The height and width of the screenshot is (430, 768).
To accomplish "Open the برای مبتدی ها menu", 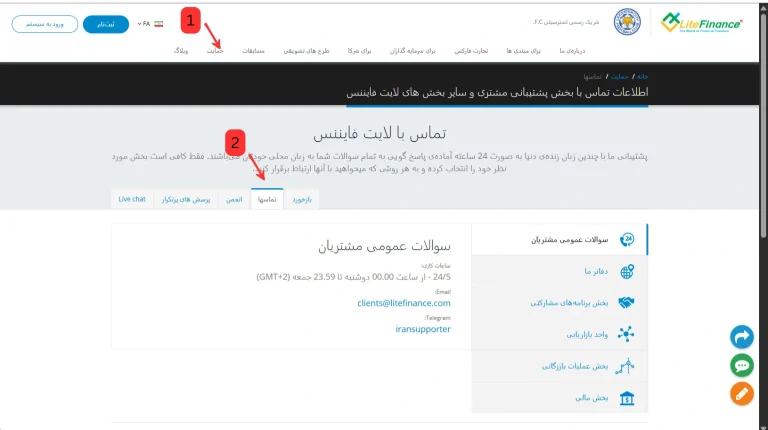I will [x=524, y=51].
